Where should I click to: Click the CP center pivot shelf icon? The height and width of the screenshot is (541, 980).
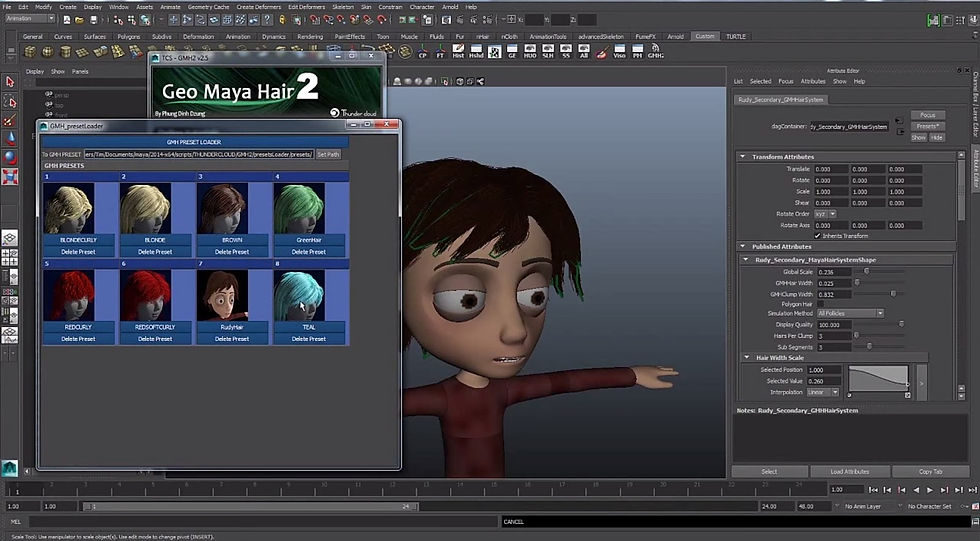coord(422,51)
